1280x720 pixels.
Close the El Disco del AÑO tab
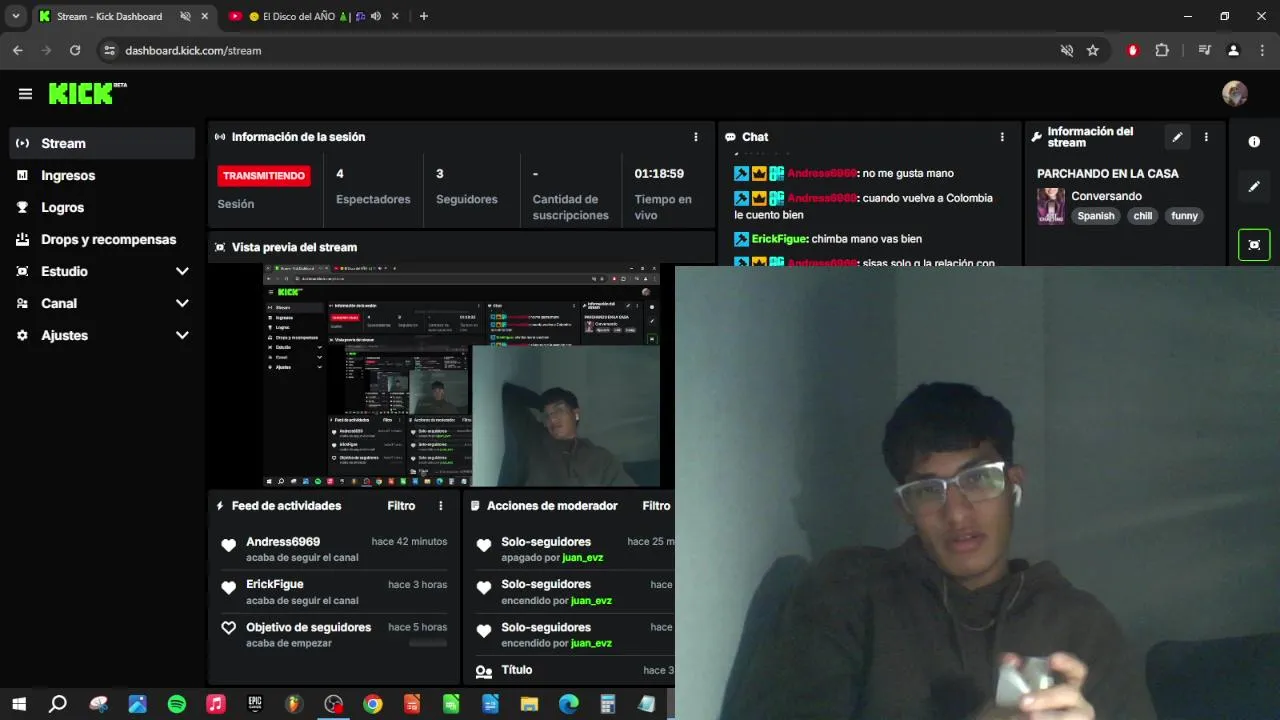click(x=396, y=16)
